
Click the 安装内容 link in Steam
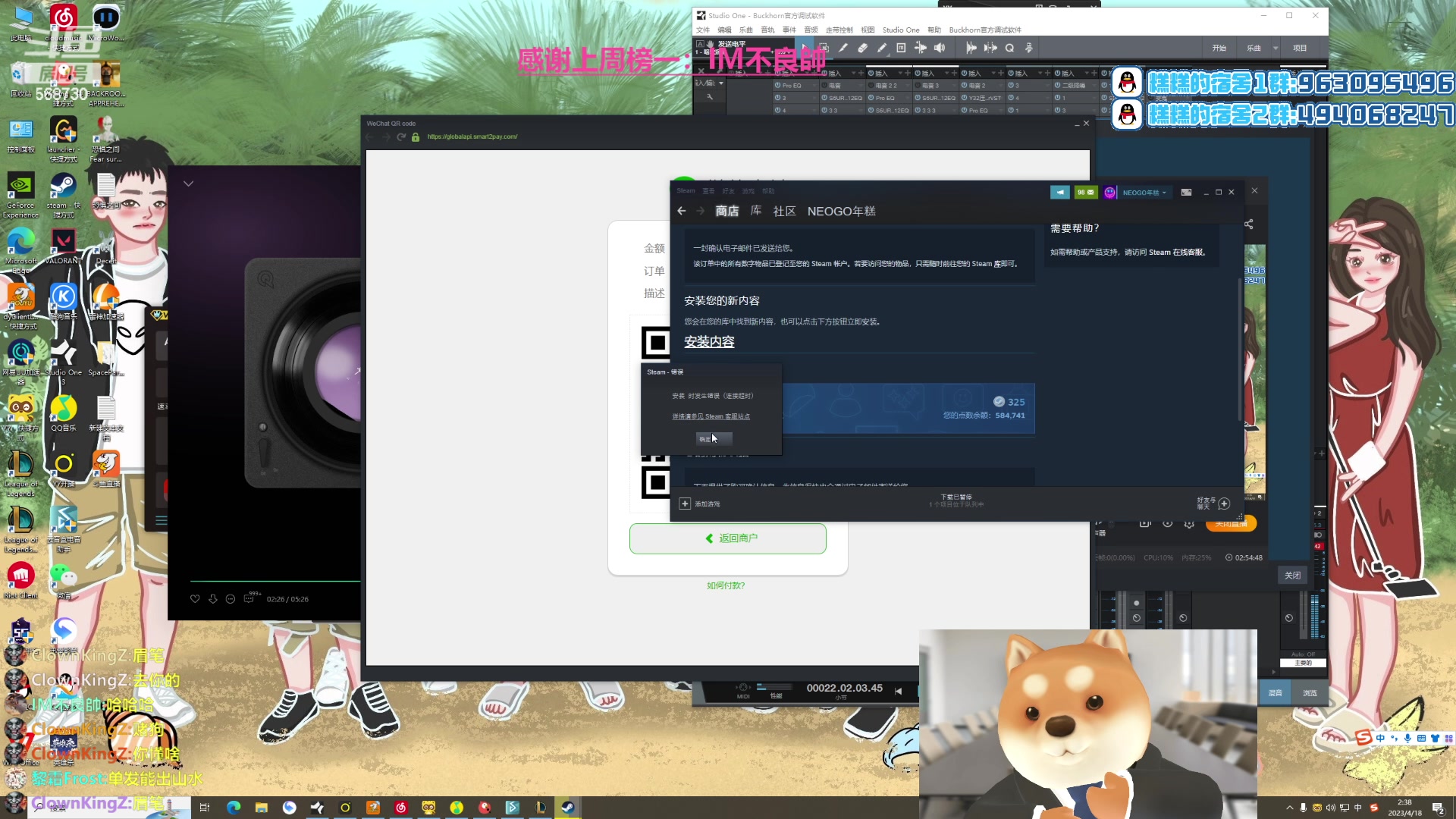click(x=709, y=342)
